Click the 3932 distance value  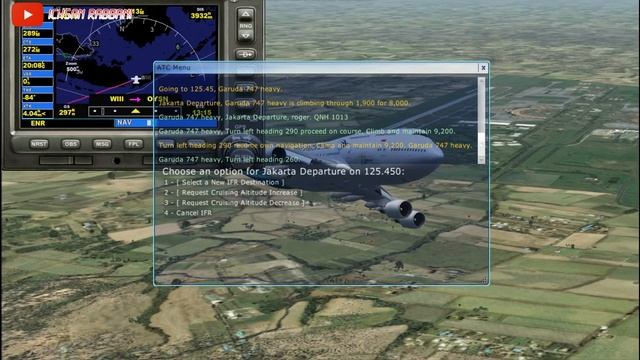click(x=201, y=16)
